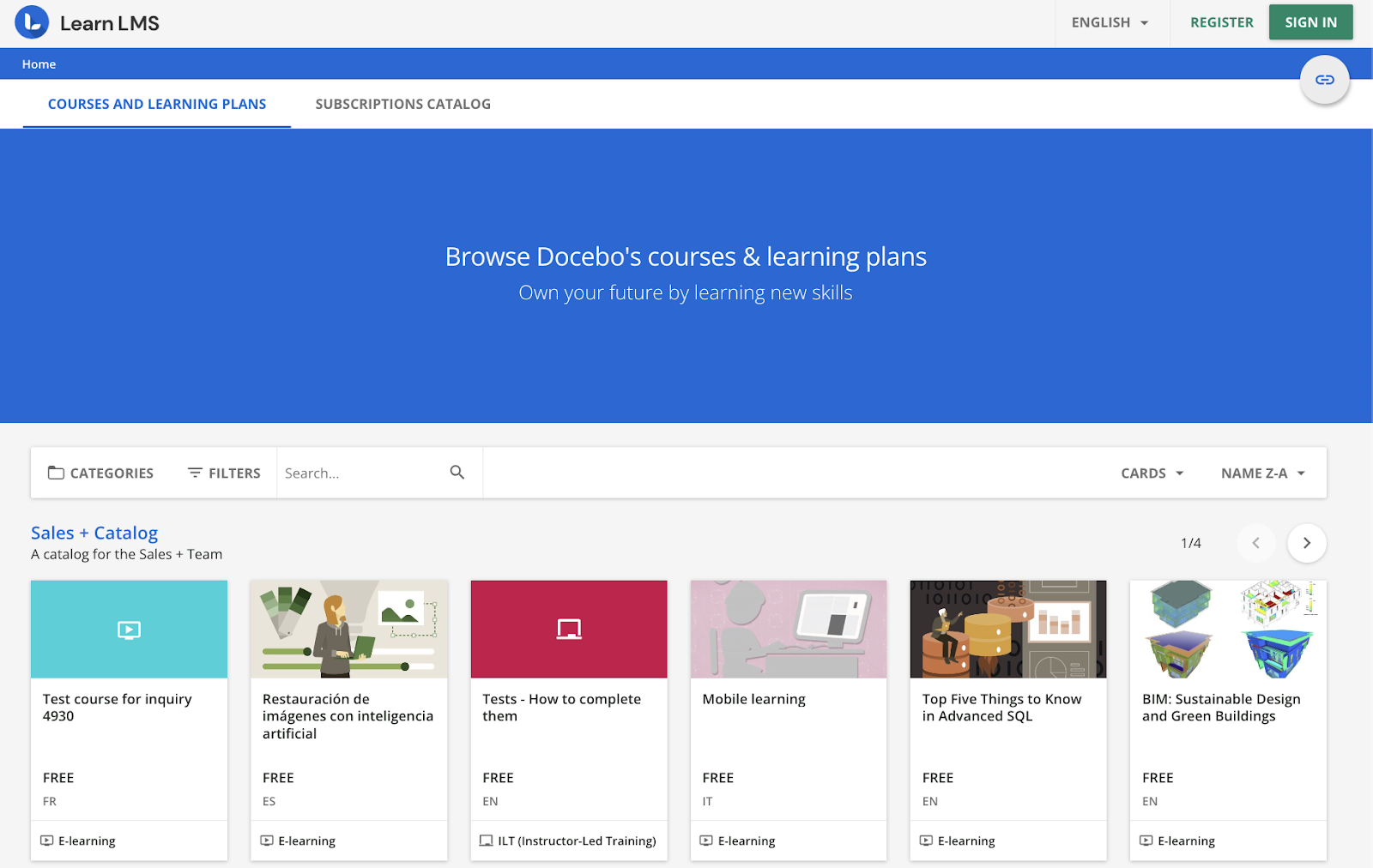Viewport: 1373px width, 868px height.
Task: Open the Cards view dropdown
Action: [x=1152, y=473]
